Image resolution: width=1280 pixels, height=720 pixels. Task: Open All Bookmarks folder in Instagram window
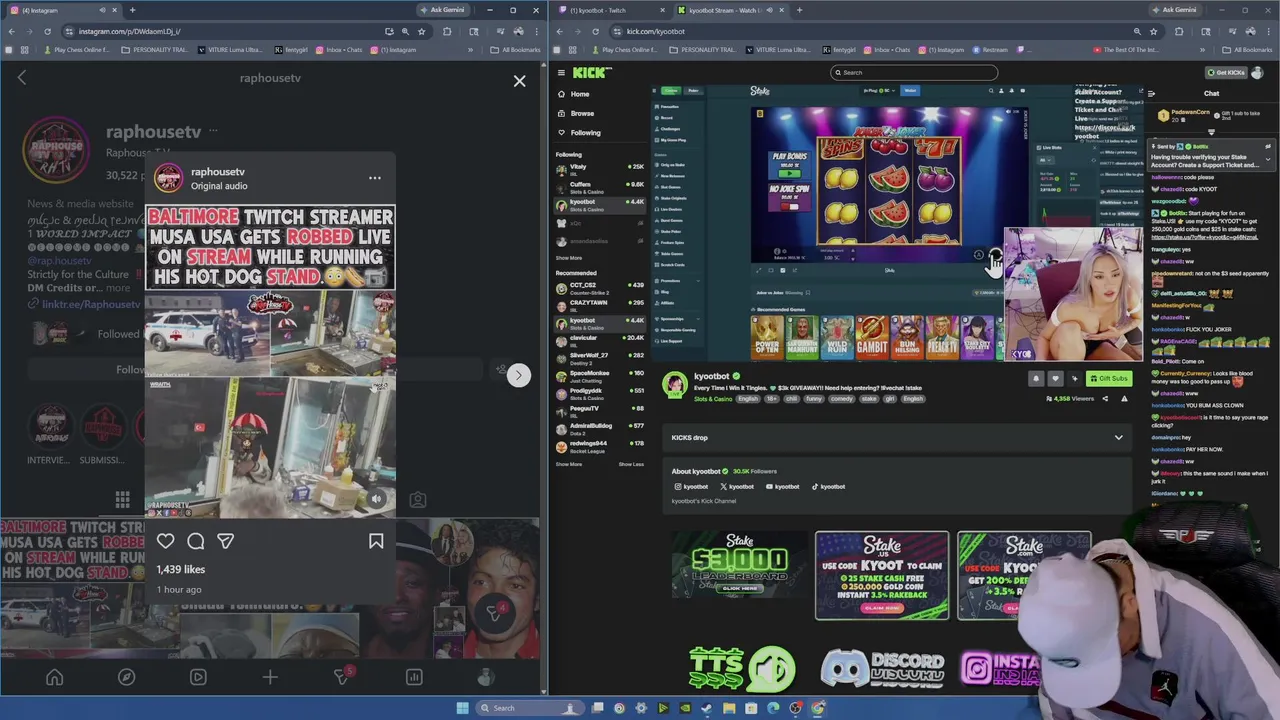point(516,50)
